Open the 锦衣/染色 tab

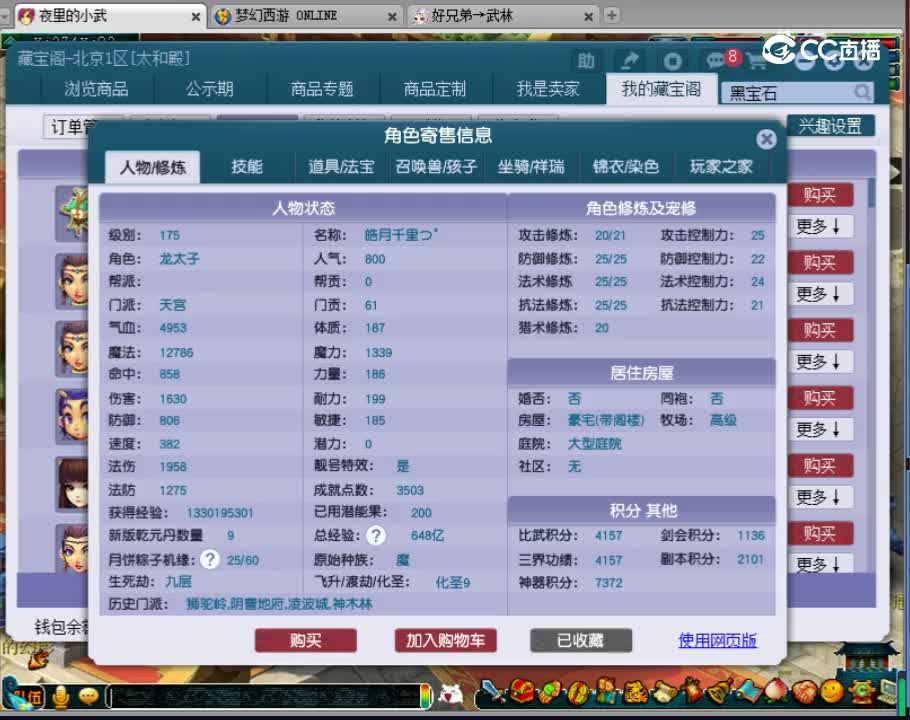[626, 167]
